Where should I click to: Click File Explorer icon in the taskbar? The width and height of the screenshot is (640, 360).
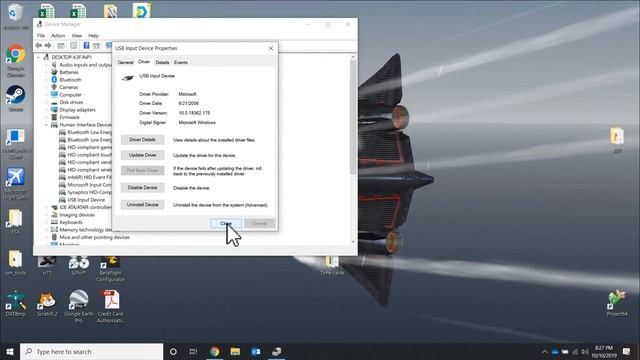[x=235, y=351]
